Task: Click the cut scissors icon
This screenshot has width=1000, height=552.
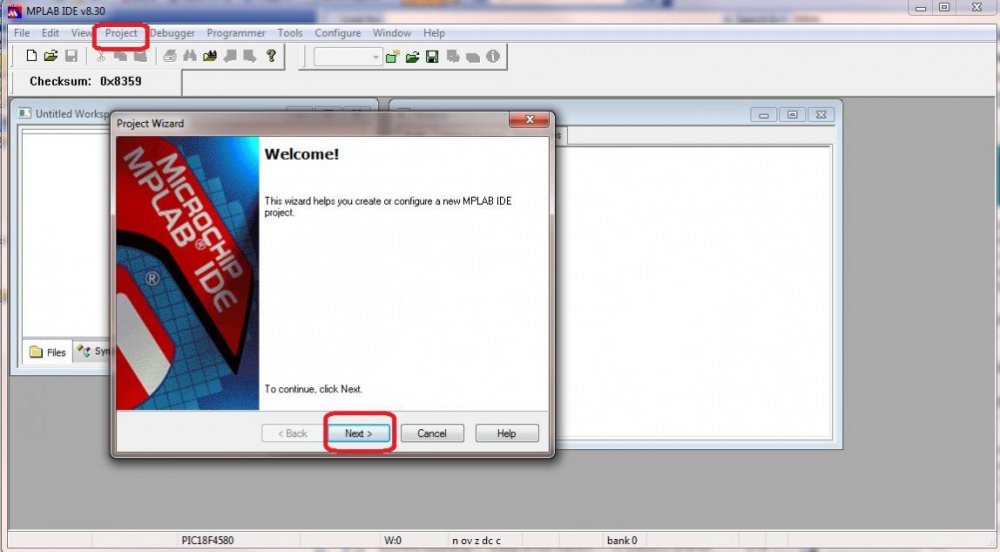Action: 101,56
